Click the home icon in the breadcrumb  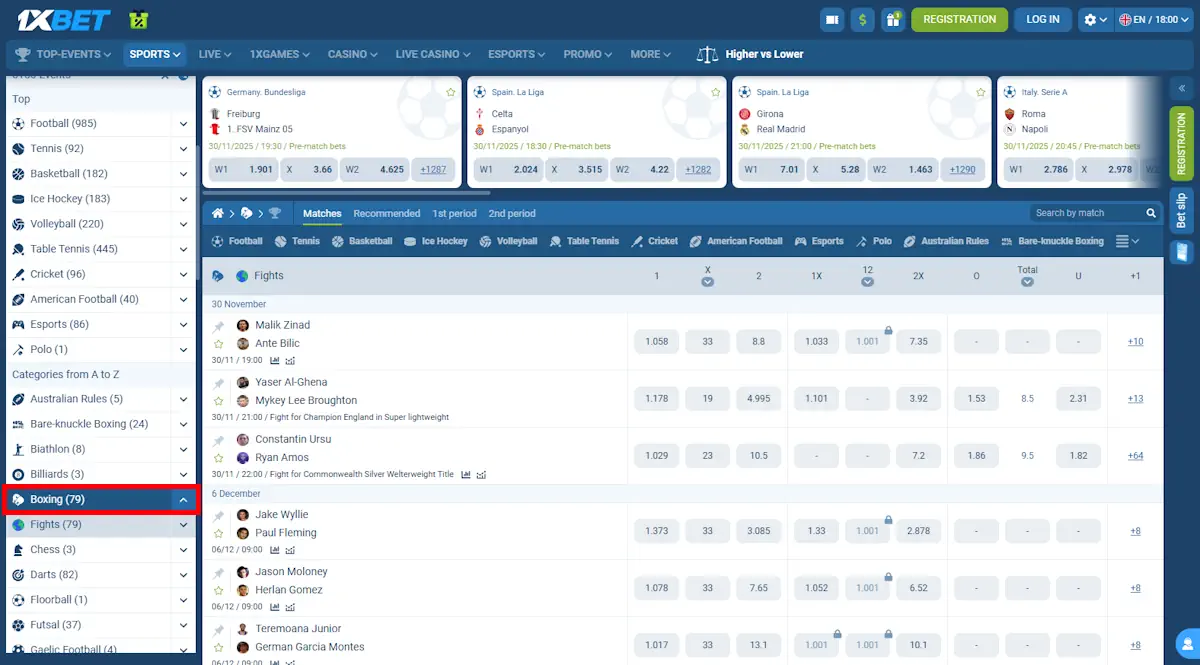tap(217, 213)
